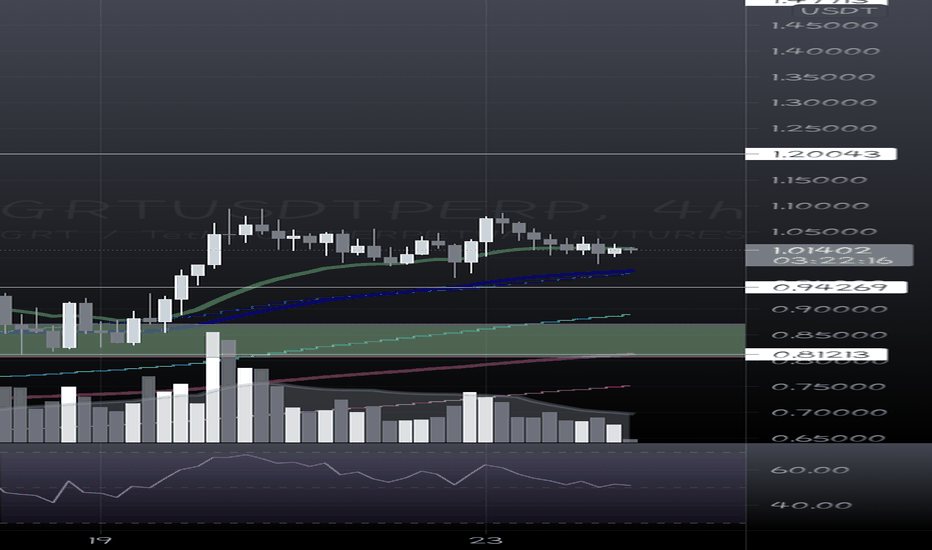Select the green rectangle support zone
This screenshot has height=550, width=932.
click(x=373, y=340)
